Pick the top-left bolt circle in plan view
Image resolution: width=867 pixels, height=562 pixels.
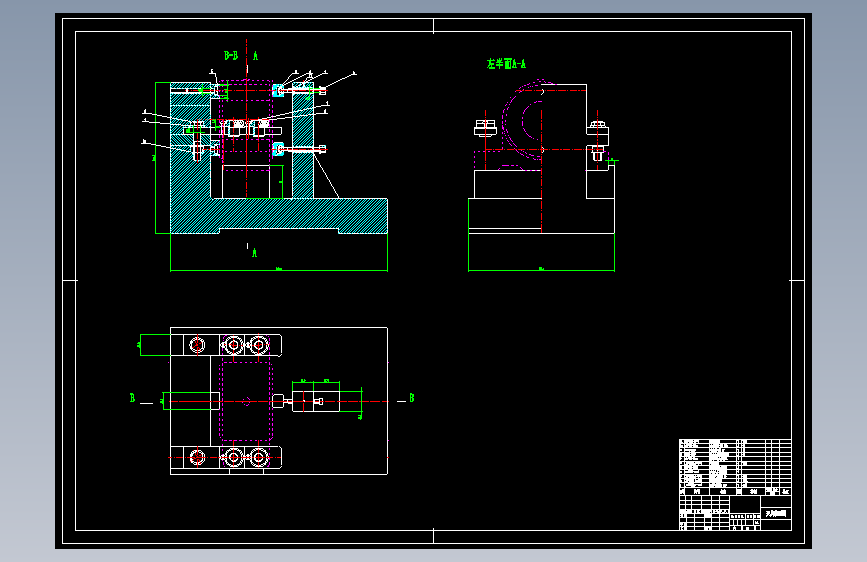tap(197, 345)
